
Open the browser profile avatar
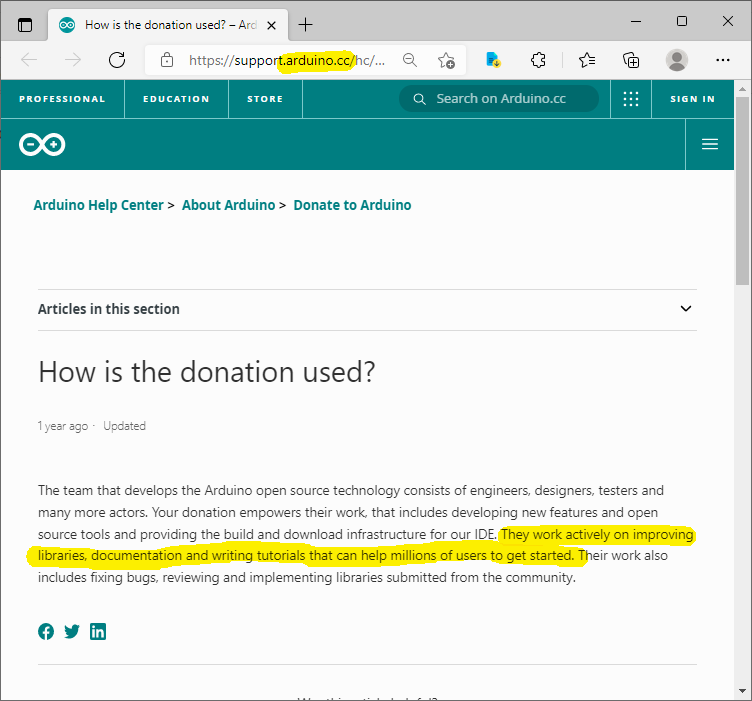tap(677, 60)
